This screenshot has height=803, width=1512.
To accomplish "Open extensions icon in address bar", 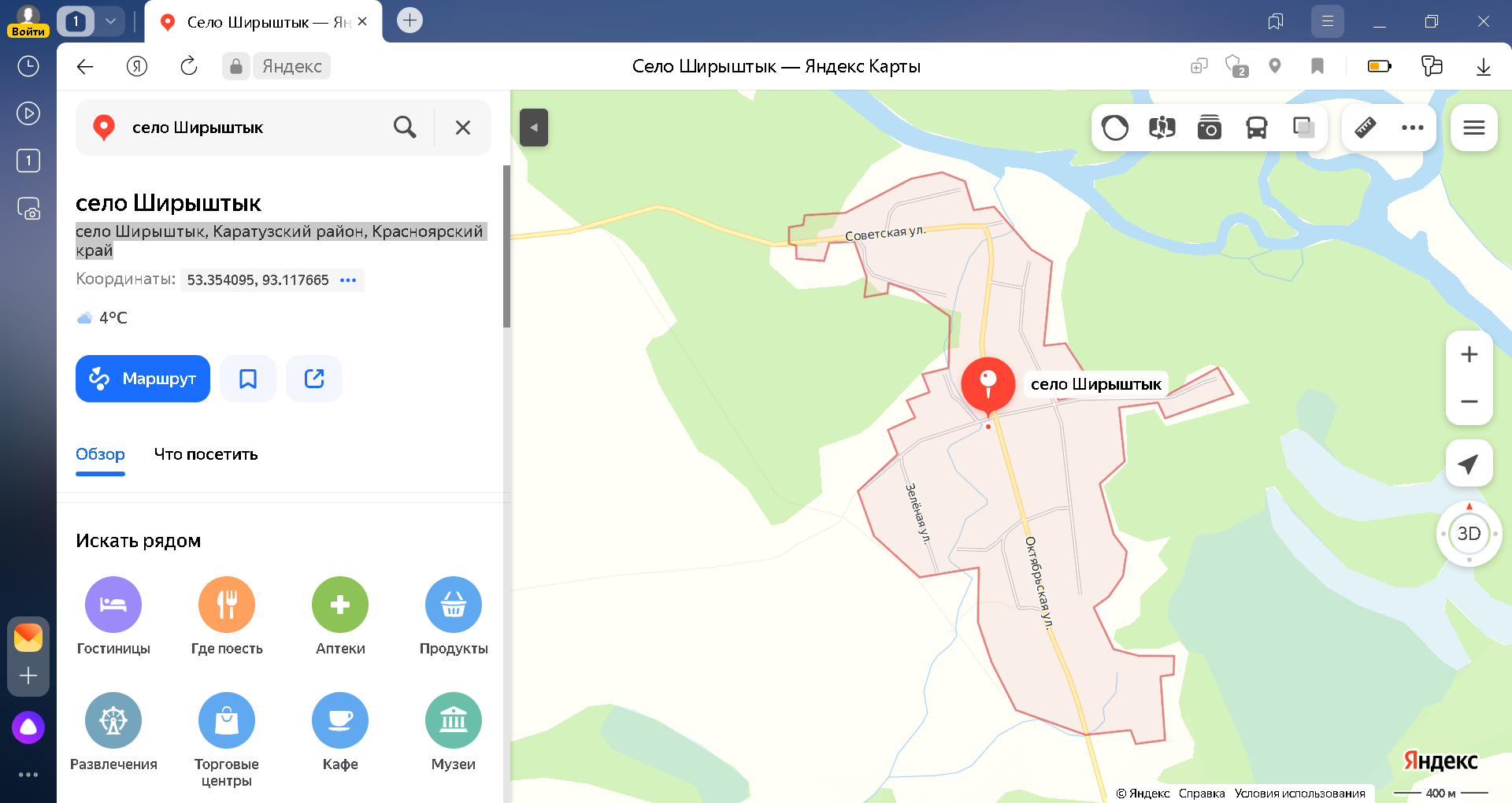I will coord(1199,67).
